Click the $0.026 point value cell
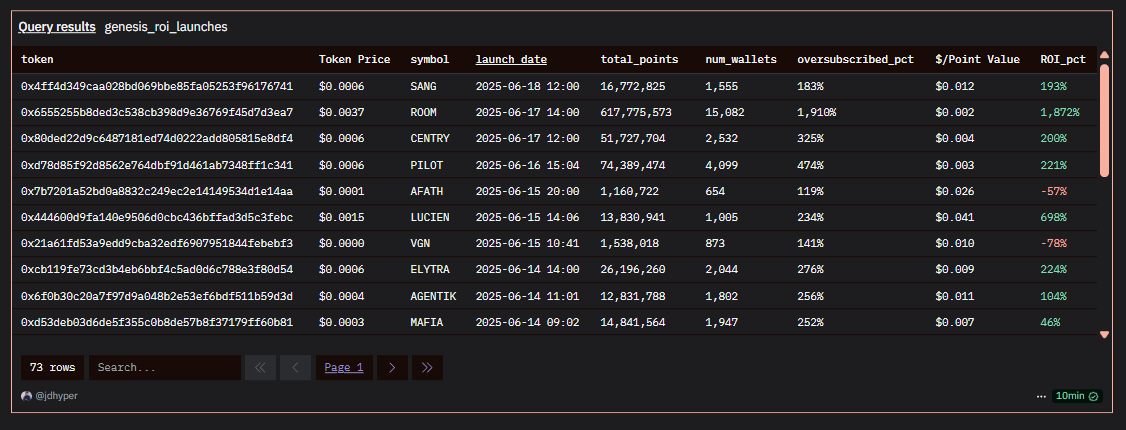1126x430 pixels. (x=954, y=192)
